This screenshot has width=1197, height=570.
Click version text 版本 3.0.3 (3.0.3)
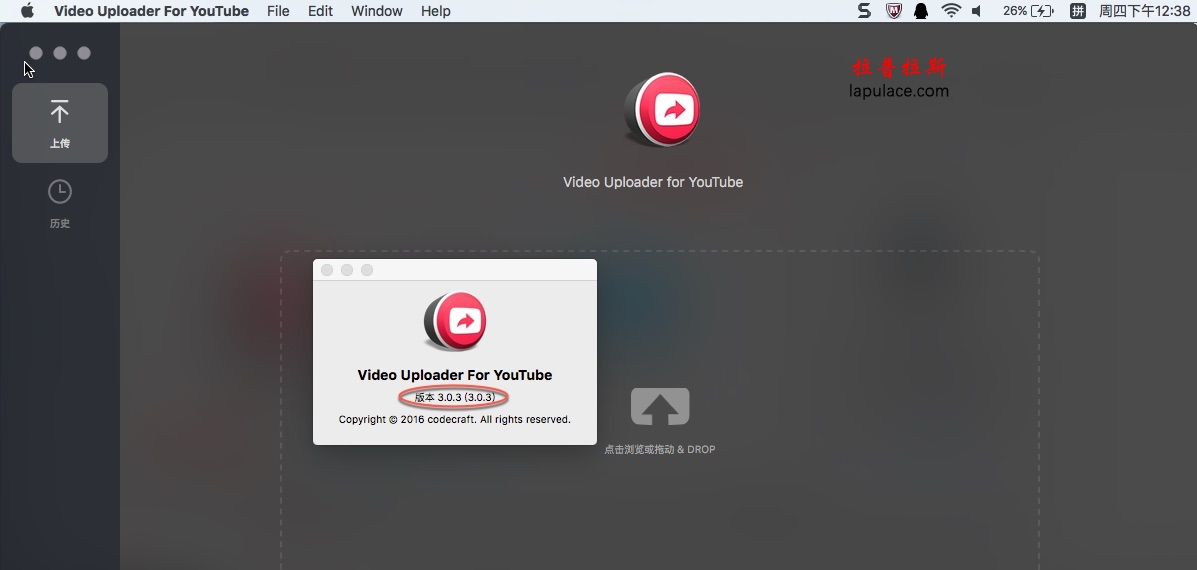tap(453, 397)
